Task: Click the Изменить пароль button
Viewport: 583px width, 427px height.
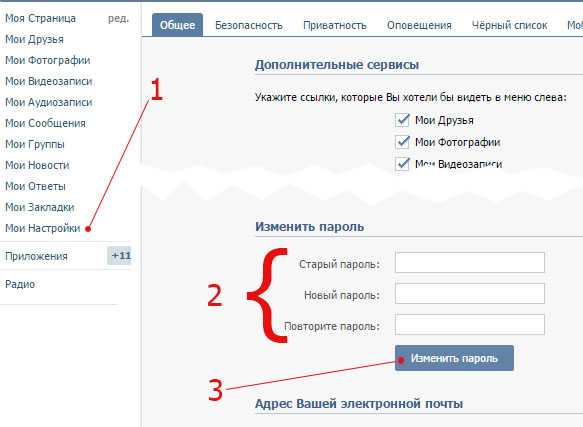Action: tap(454, 358)
